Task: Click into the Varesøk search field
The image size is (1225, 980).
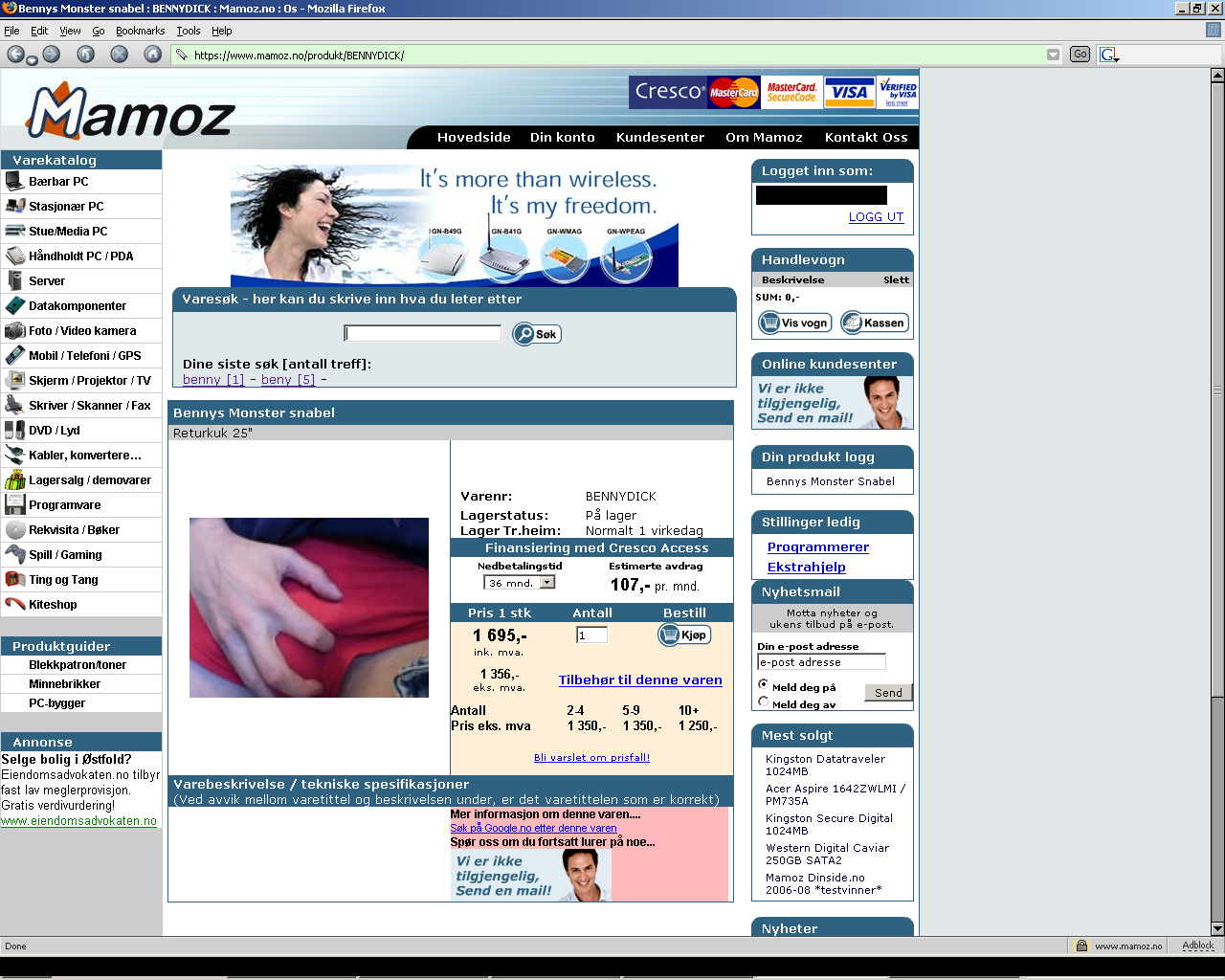Action: pyautogui.click(x=422, y=333)
